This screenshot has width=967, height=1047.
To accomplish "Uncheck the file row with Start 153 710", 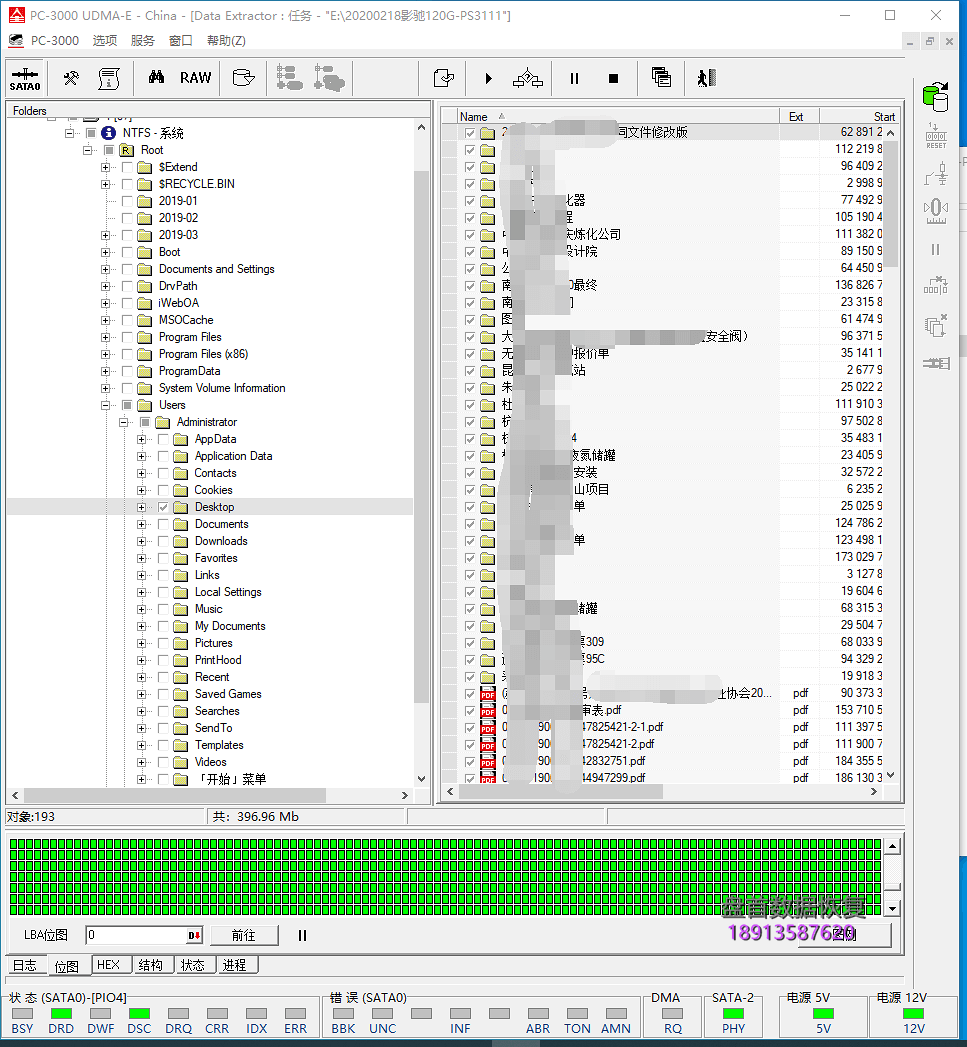I will click(x=470, y=710).
